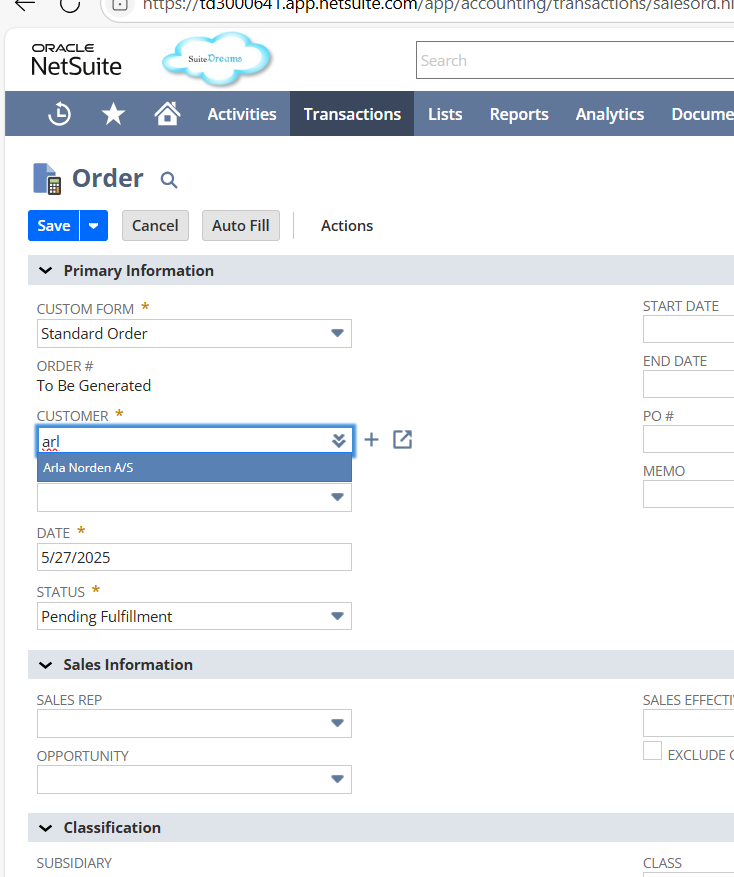Screen dimensions: 734x877
Task: Collapse the Primary Information section
Action: coord(45,271)
